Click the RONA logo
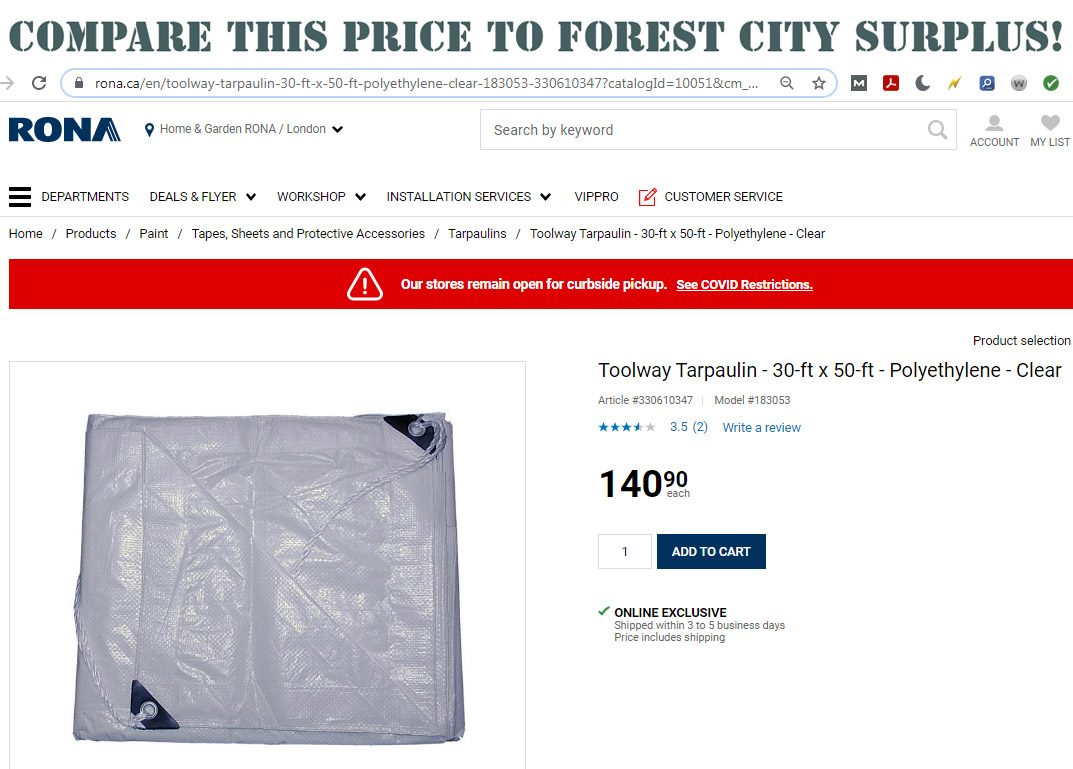Screen dimensions: 1073x769 (63, 128)
